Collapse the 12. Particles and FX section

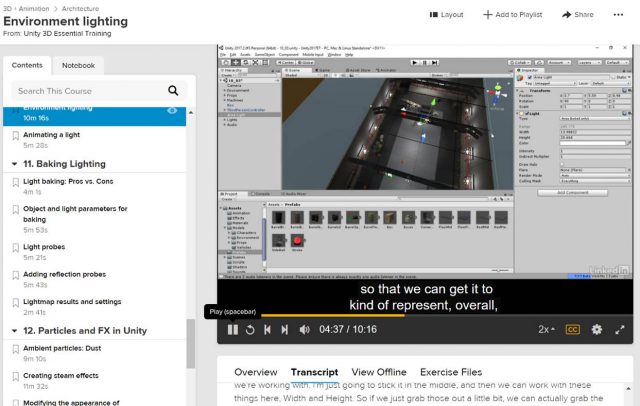(x=14, y=331)
